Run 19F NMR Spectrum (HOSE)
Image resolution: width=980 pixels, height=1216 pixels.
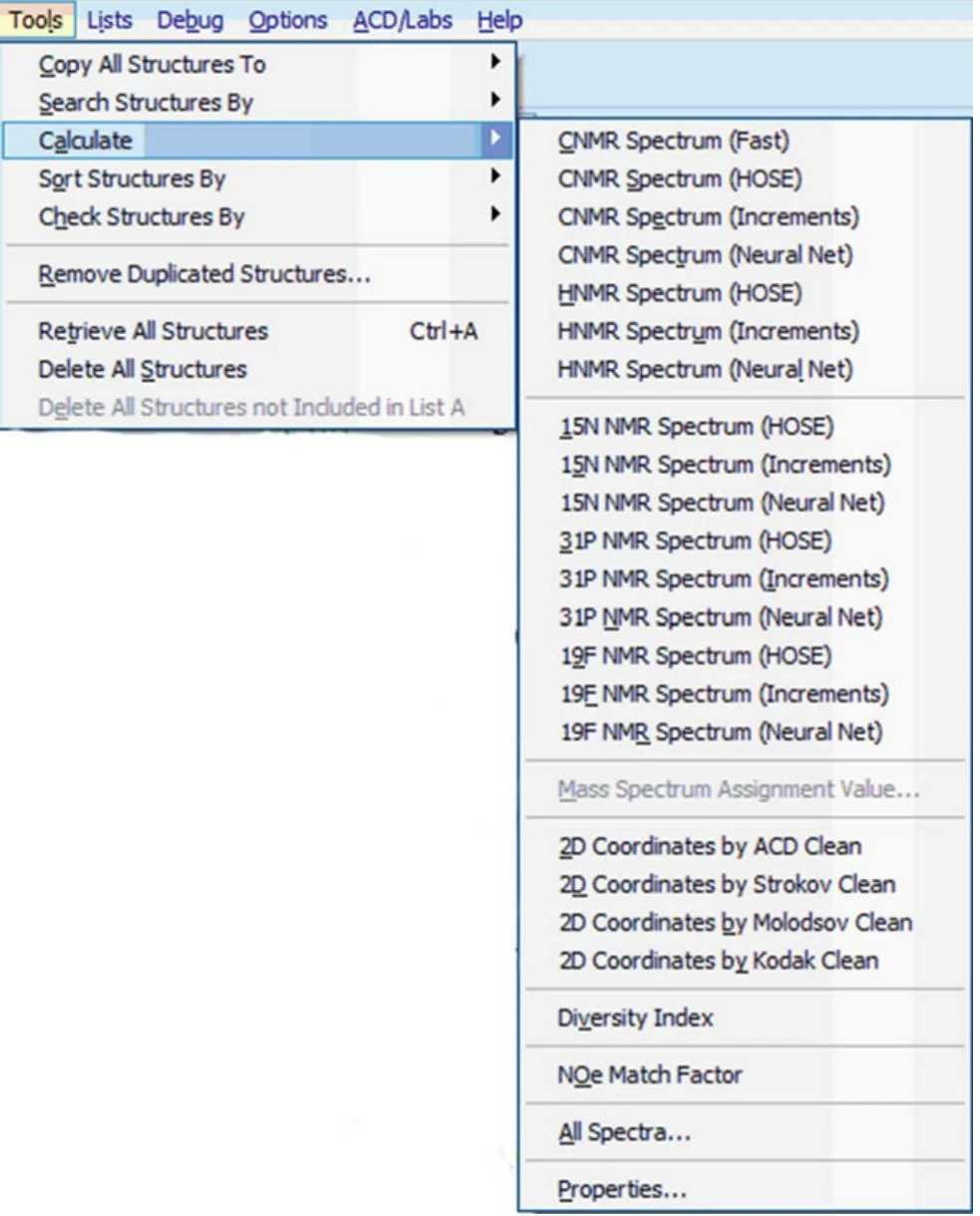pyautogui.click(x=744, y=656)
